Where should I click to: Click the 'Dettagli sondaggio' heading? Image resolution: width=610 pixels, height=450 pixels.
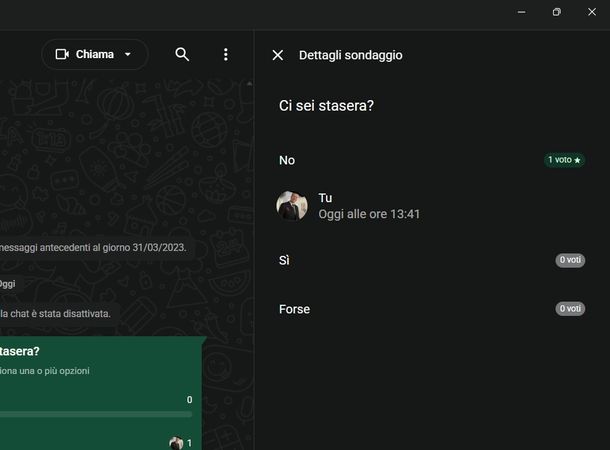point(351,55)
